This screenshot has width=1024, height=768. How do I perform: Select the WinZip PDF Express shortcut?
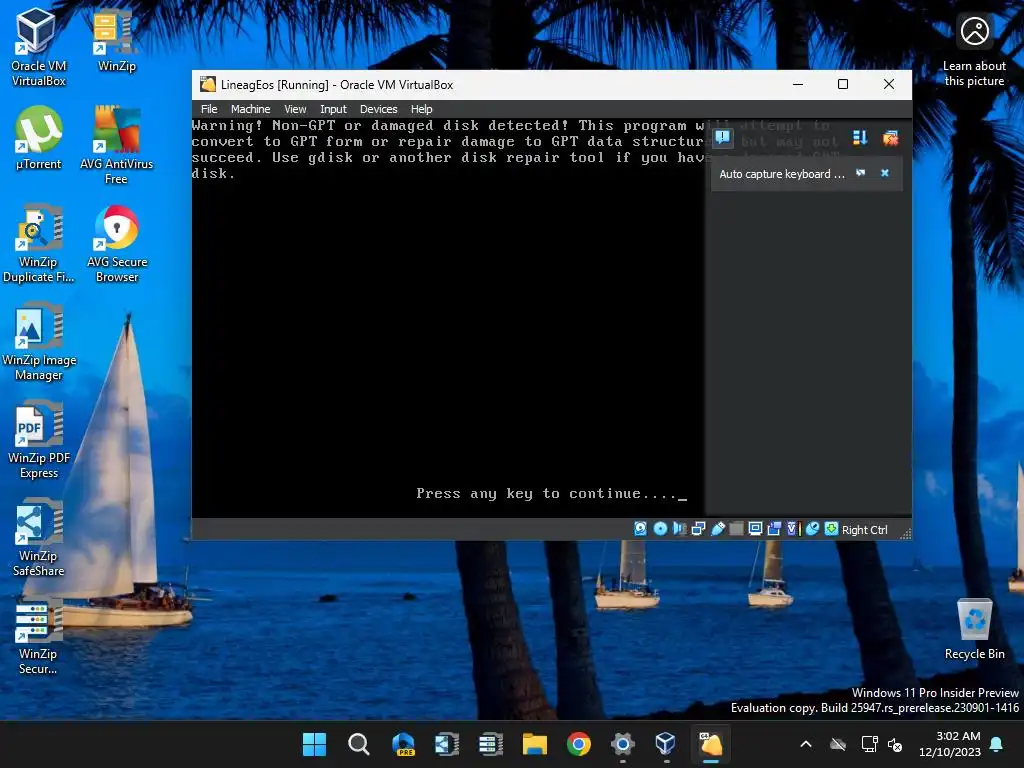click(x=38, y=439)
